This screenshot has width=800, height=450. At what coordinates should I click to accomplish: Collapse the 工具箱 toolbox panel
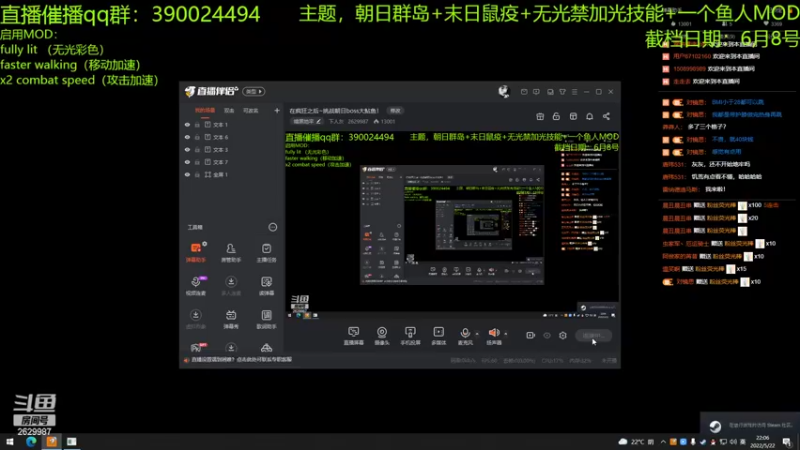click(x=273, y=227)
